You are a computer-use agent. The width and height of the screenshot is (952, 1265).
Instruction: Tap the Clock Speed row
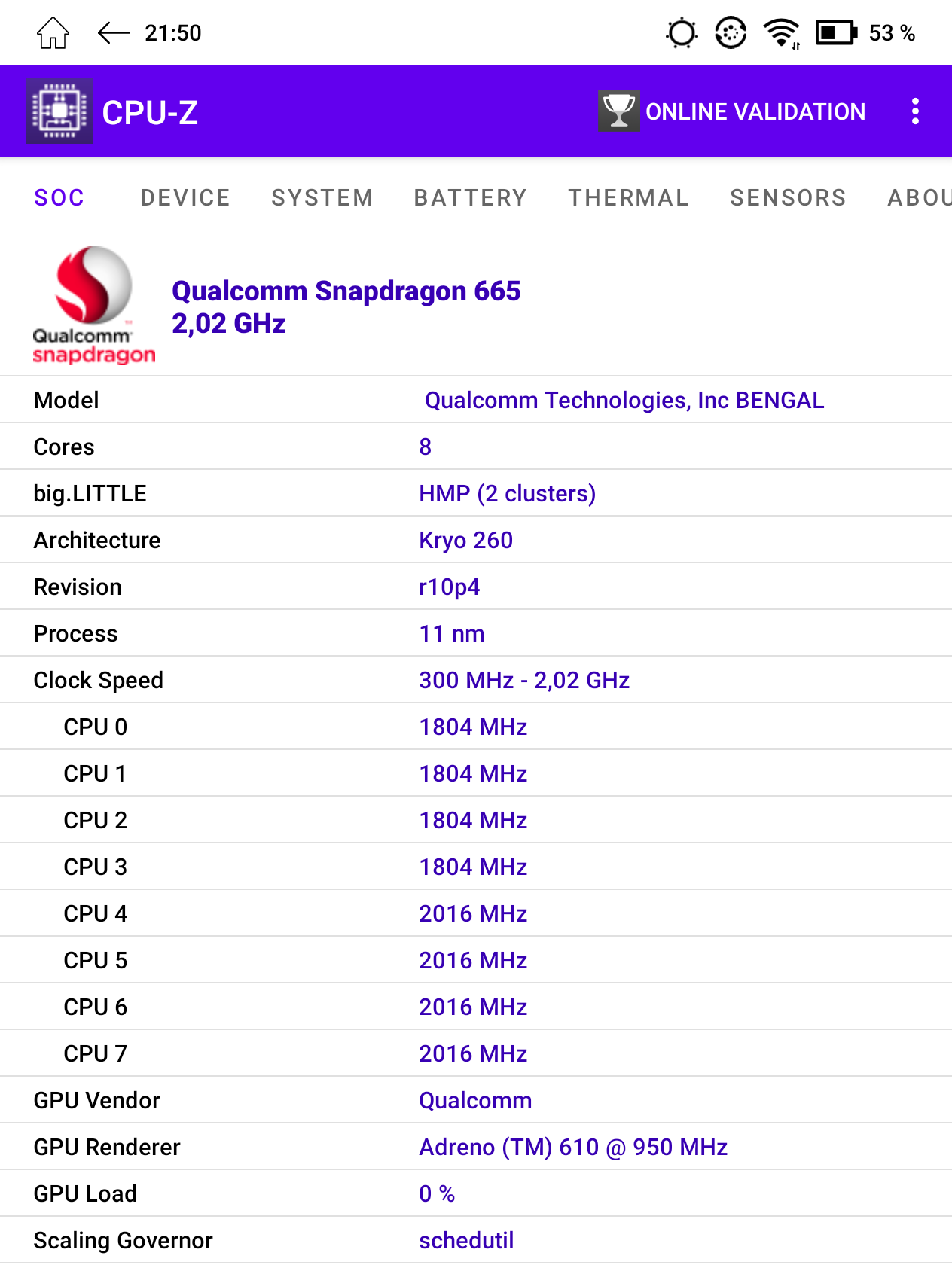[x=476, y=680]
